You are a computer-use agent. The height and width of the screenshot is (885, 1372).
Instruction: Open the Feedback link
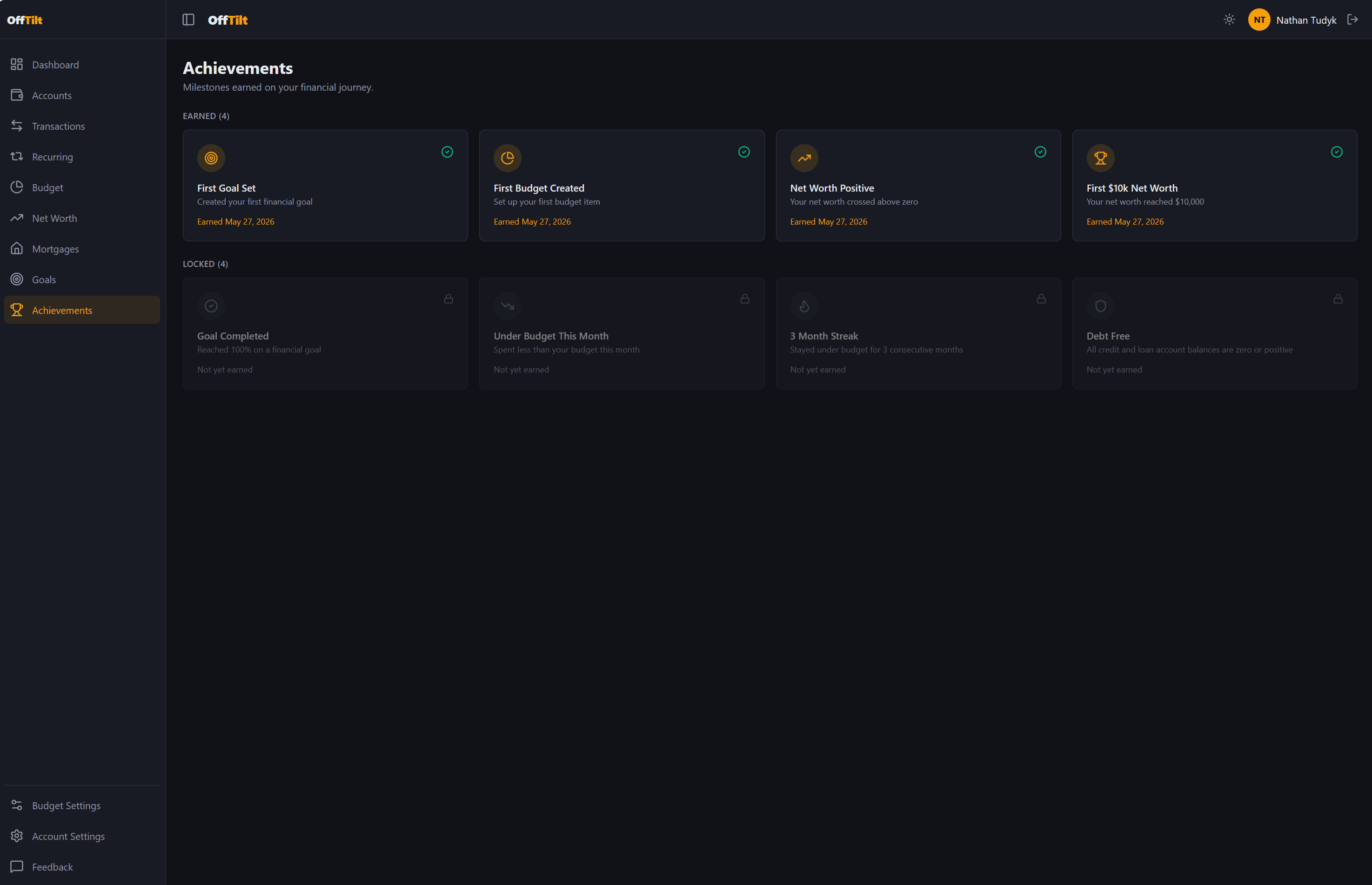click(x=82, y=866)
